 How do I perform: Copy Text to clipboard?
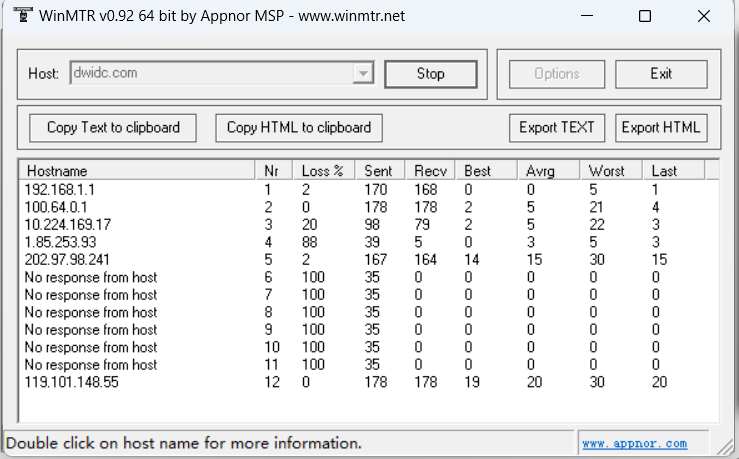click(x=113, y=128)
